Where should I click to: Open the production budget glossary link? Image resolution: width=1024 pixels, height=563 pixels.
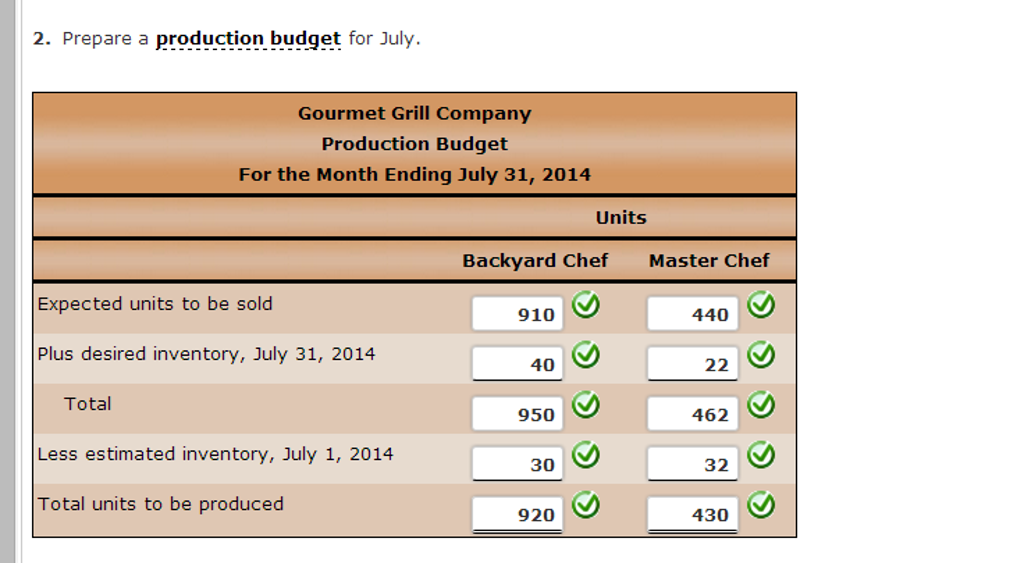(248, 39)
